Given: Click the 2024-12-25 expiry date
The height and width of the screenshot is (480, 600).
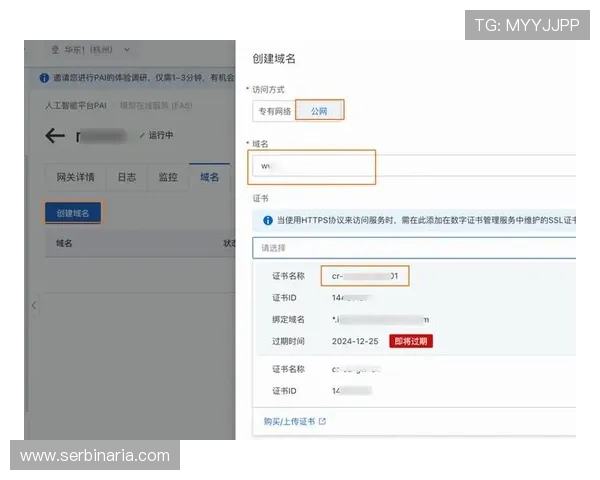Looking at the screenshot, I should (355, 341).
